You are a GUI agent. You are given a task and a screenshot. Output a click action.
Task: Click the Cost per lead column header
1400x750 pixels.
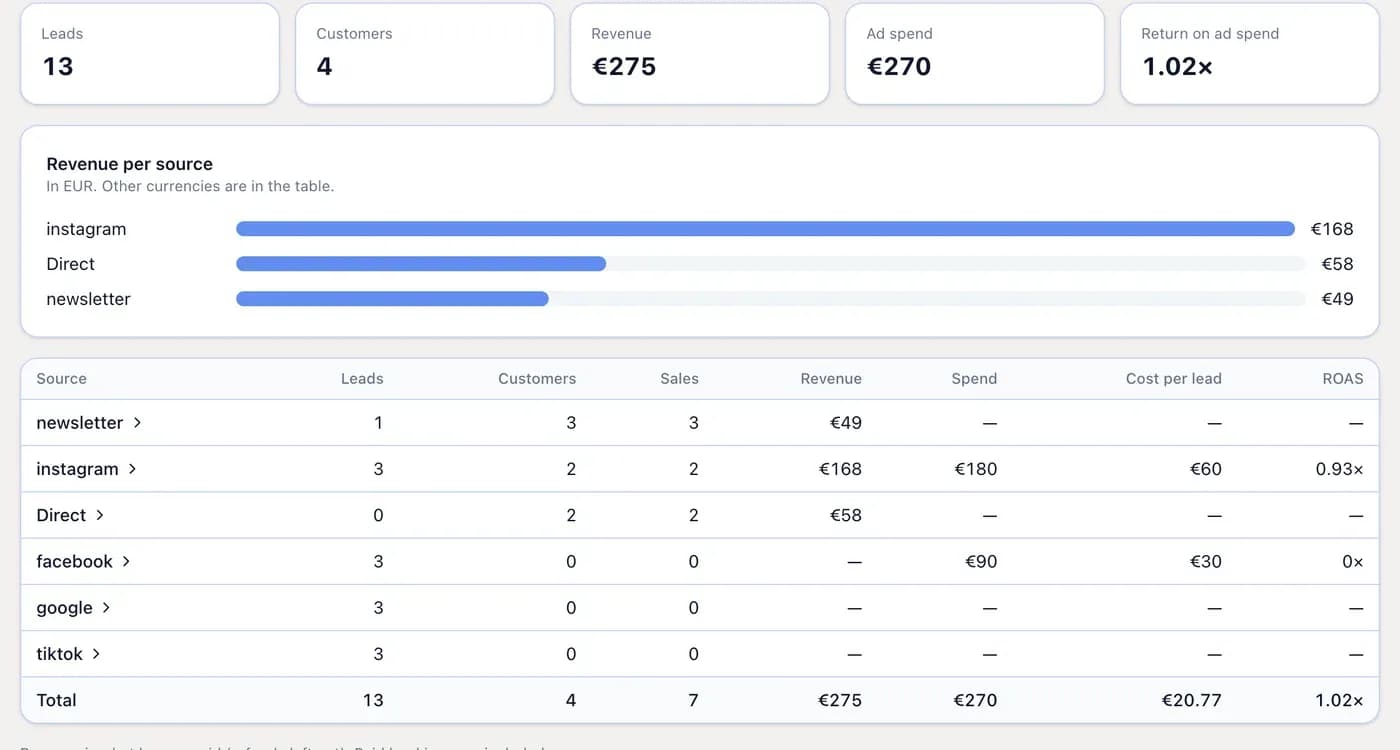click(x=1174, y=379)
